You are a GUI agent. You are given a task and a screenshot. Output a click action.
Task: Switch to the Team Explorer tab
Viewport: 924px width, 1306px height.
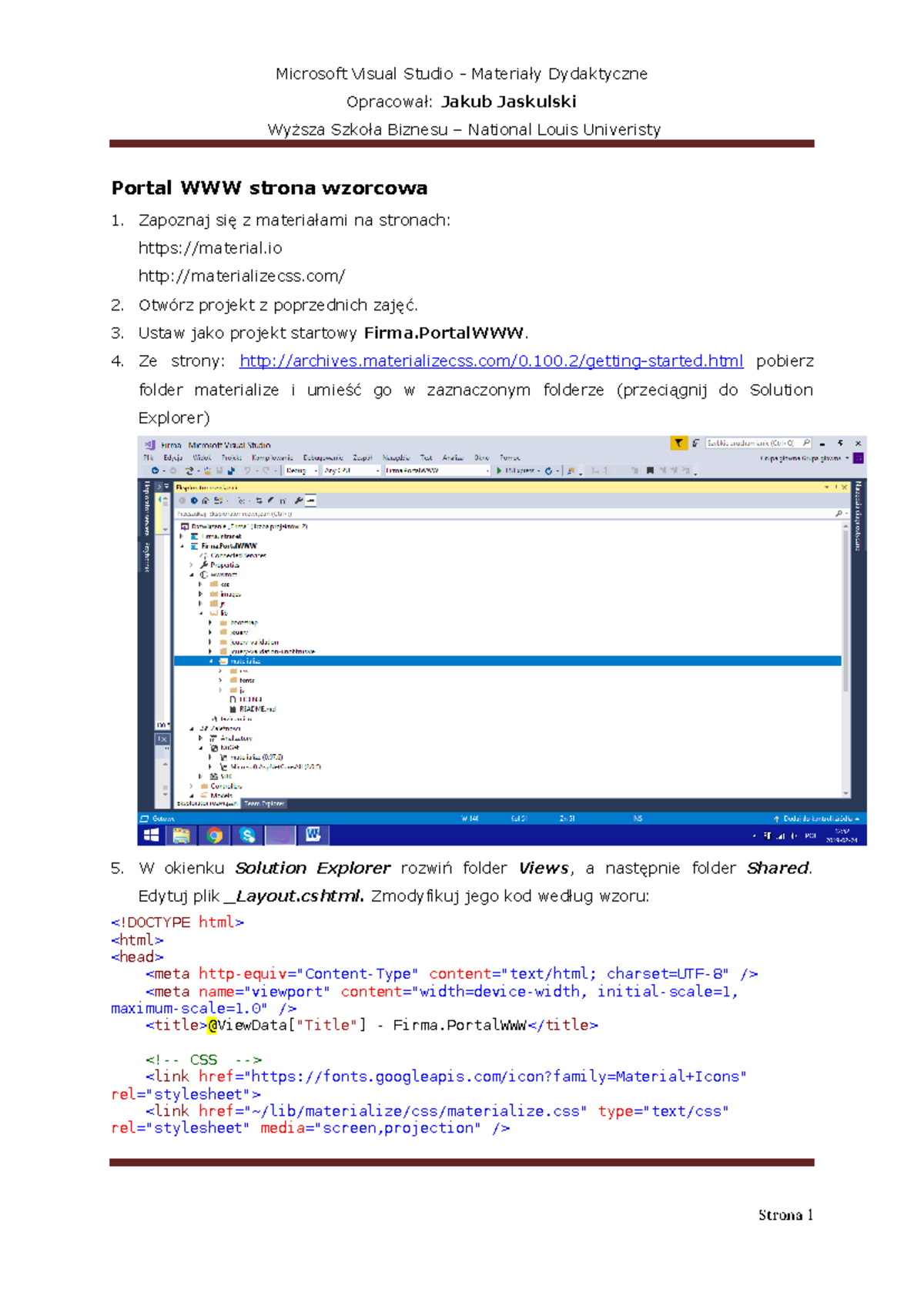pos(264,803)
